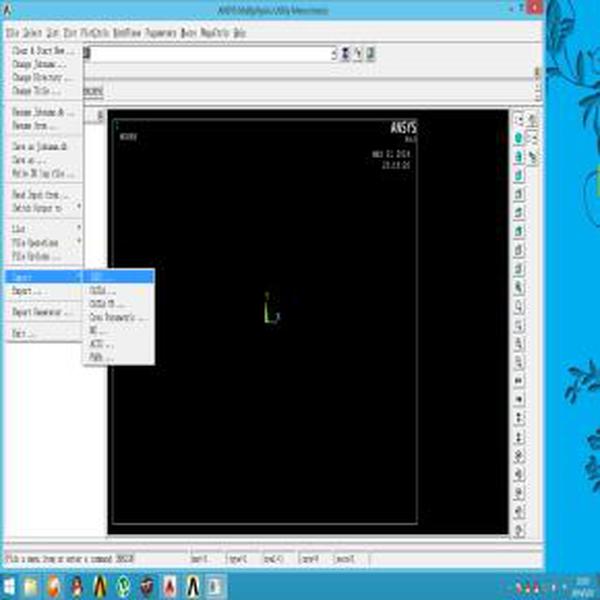The height and width of the screenshot is (600, 600).
Task: Choose Clear & Start New
Action: pyautogui.click(x=44, y=51)
